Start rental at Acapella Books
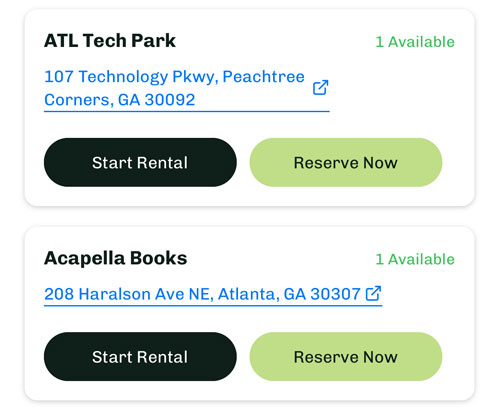Screen dimensions: 500x413 140,356
